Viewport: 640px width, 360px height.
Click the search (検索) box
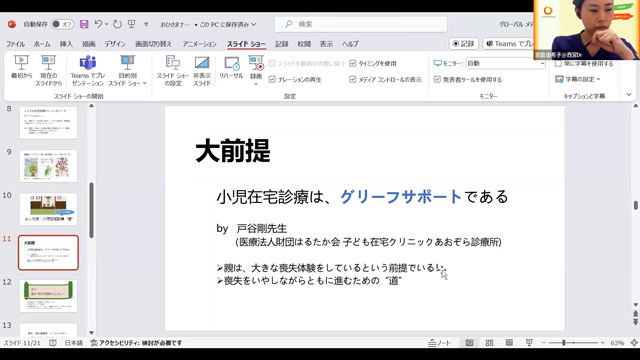point(361,24)
